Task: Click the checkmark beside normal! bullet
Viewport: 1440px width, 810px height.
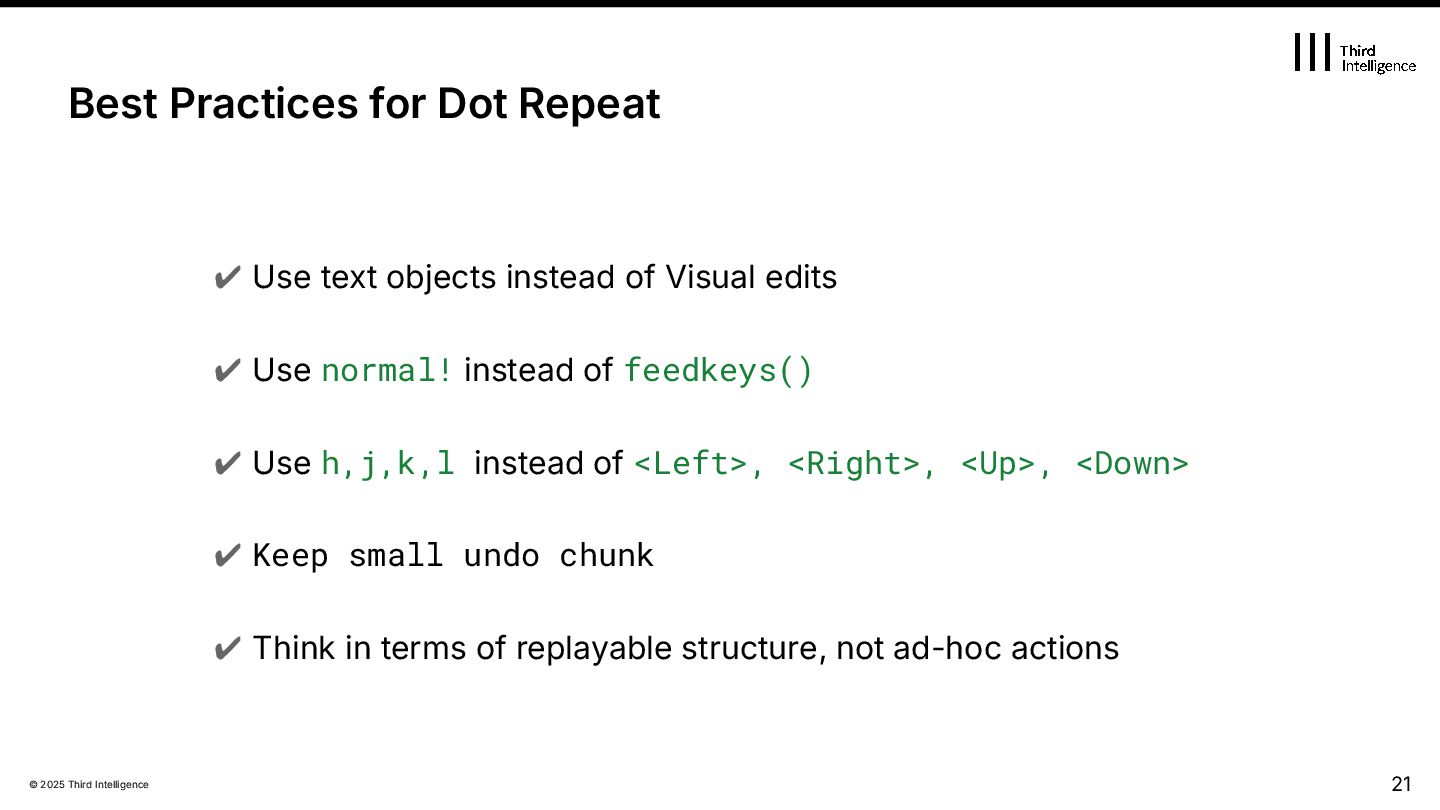Action: point(227,371)
